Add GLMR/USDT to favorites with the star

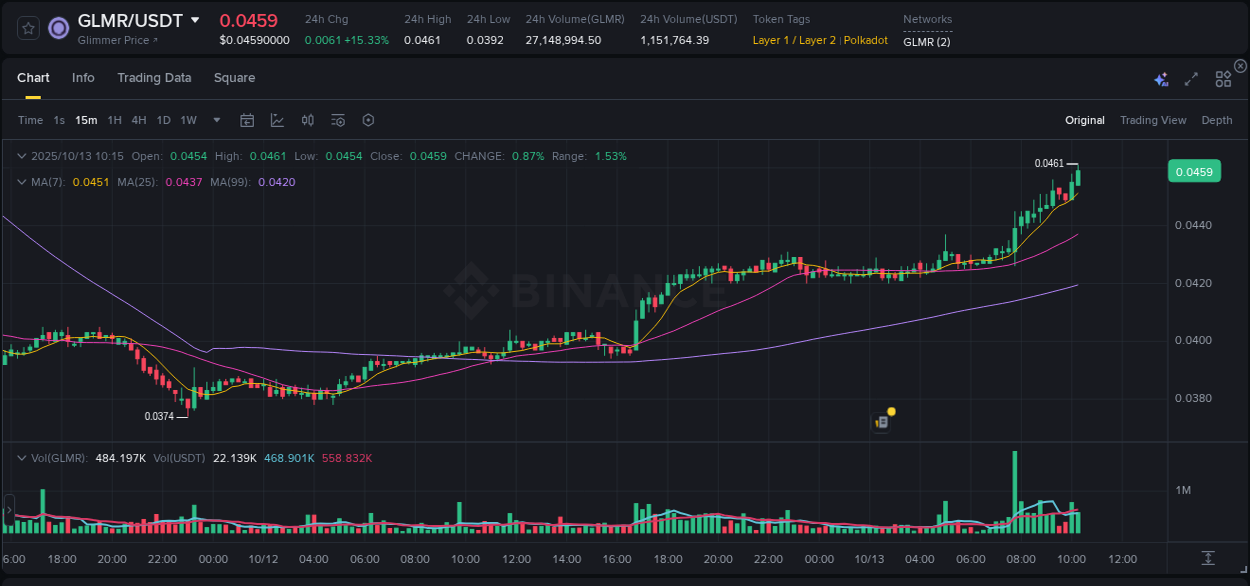pyautogui.click(x=27, y=27)
